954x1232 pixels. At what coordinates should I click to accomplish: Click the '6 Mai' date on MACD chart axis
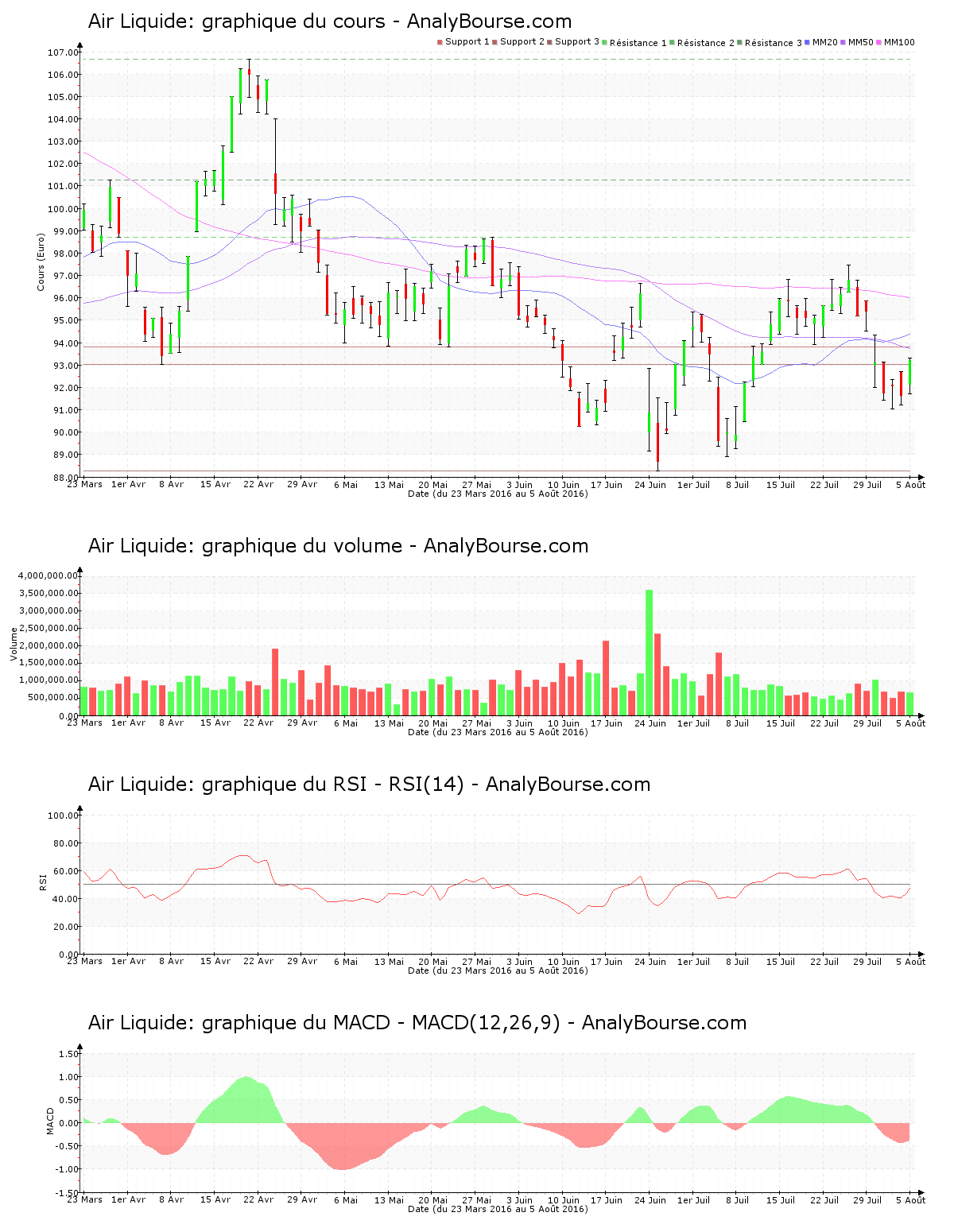346,1199
